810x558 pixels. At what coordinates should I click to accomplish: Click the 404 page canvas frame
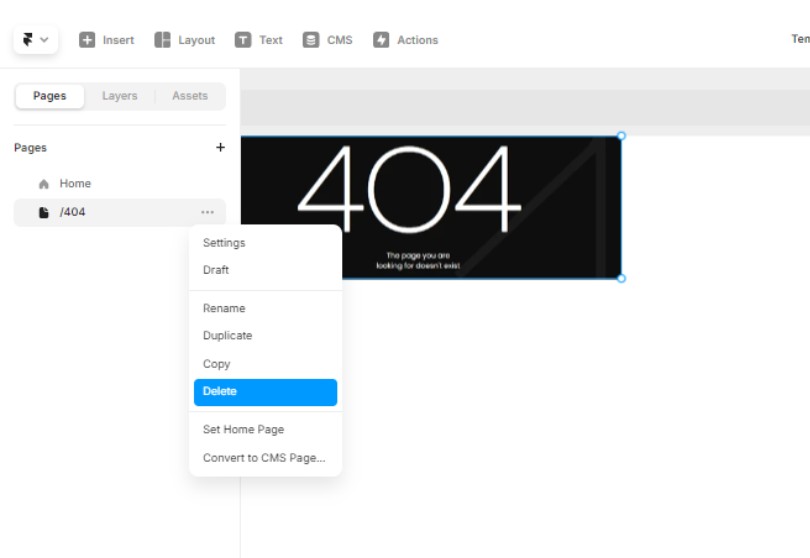point(430,207)
